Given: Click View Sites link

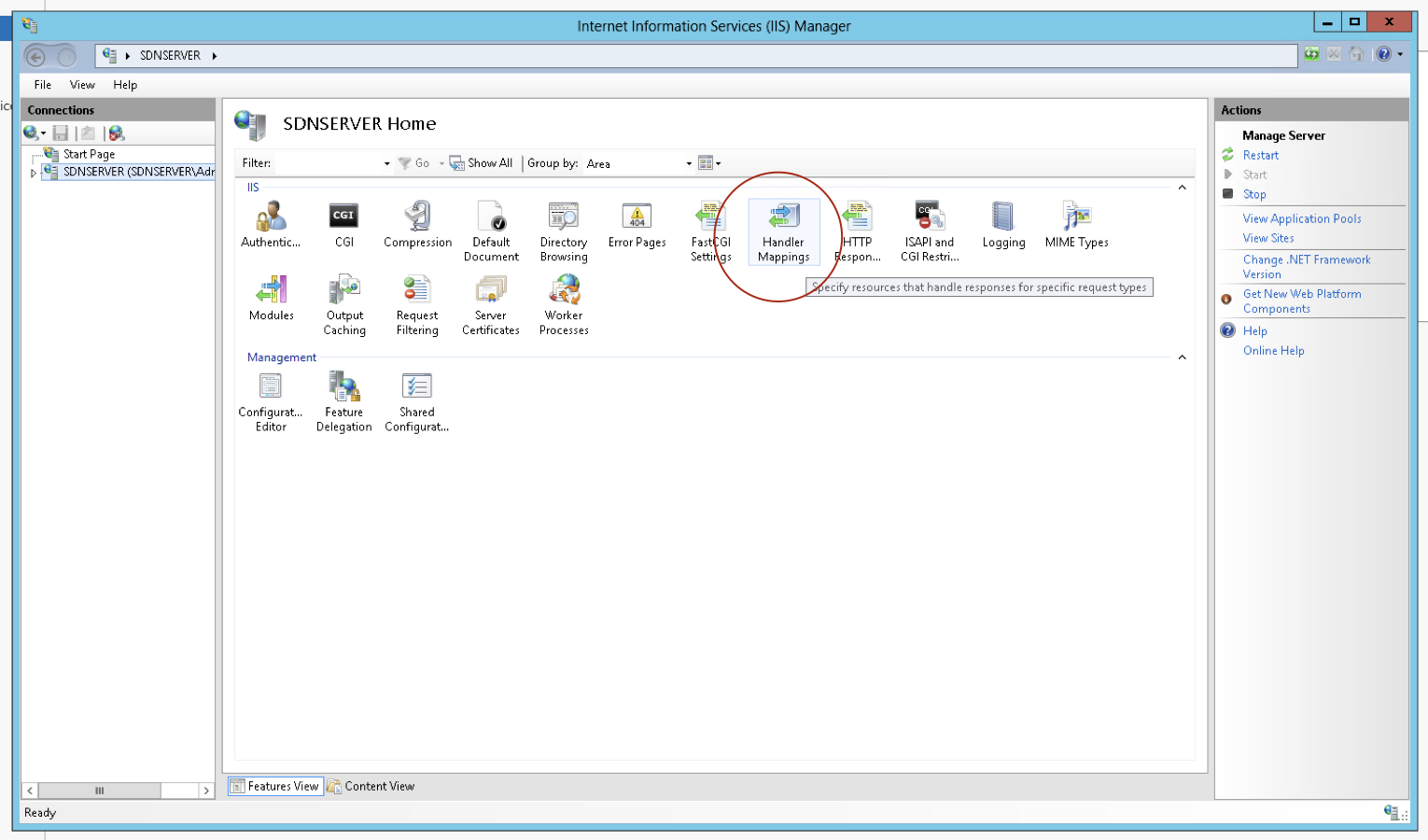Looking at the screenshot, I should tap(1268, 239).
